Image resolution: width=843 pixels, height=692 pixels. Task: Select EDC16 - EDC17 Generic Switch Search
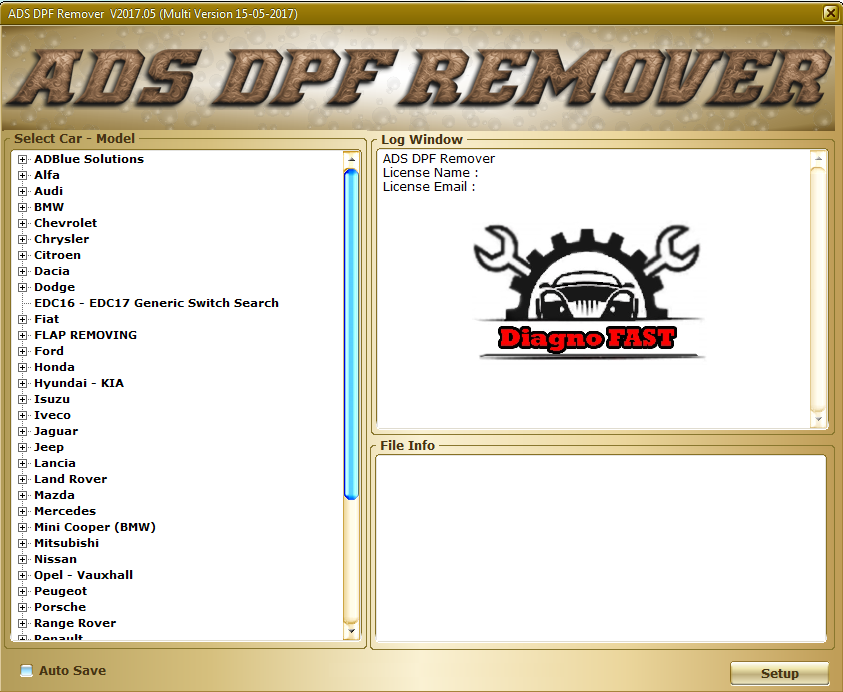pos(156,303)
